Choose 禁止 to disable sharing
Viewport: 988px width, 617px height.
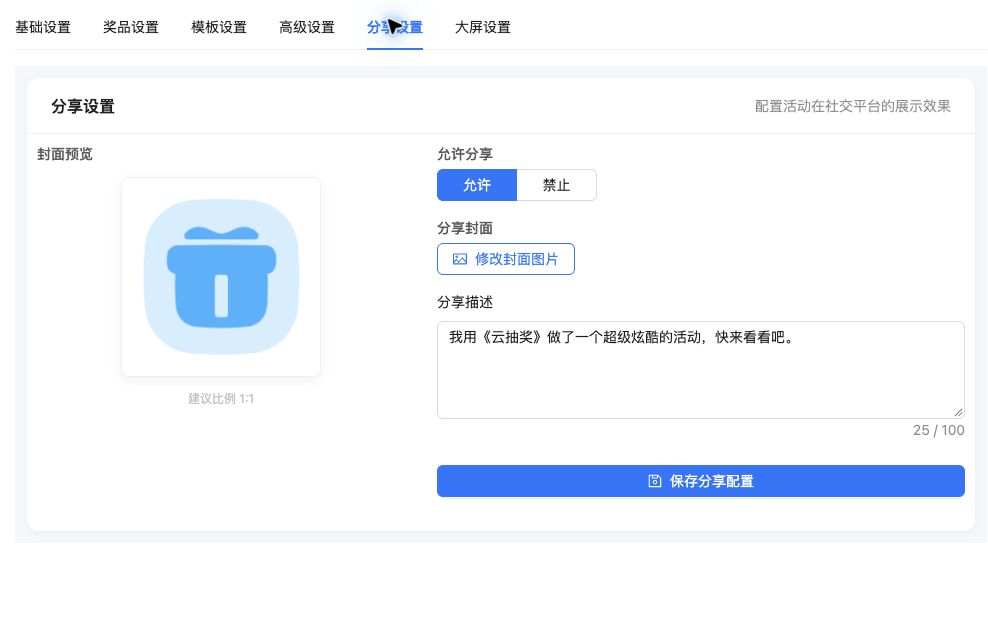(556, 185)
